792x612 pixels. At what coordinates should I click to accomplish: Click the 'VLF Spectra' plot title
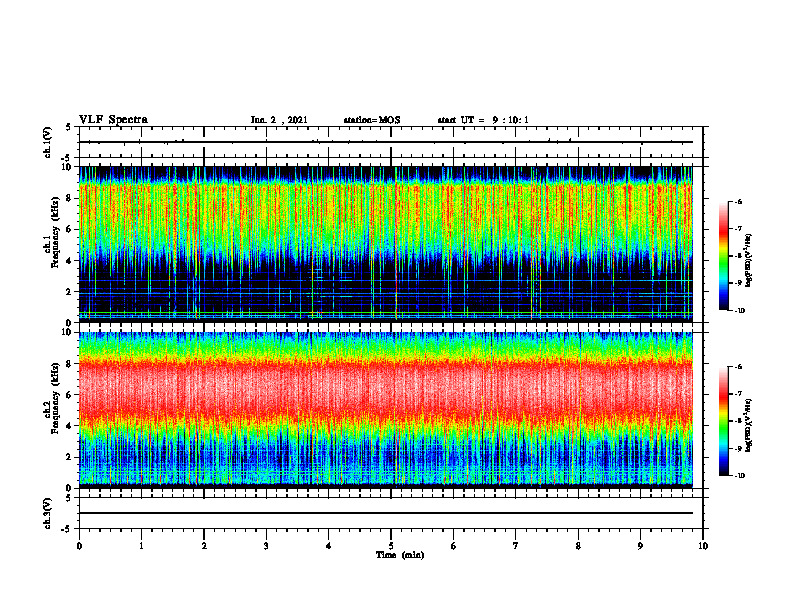(113, 119)
